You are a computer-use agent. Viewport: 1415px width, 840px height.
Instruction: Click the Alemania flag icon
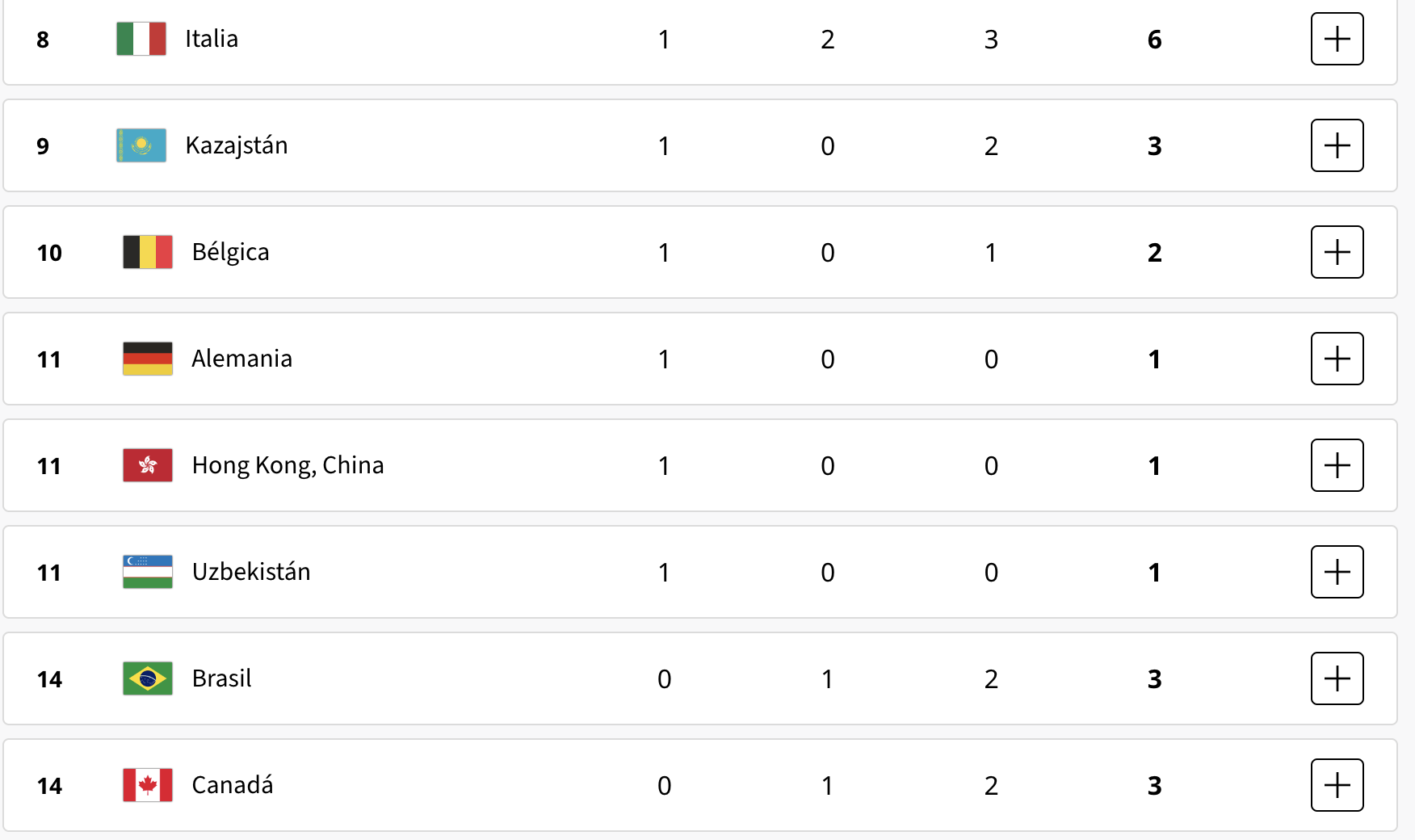[x=148, y=359]
